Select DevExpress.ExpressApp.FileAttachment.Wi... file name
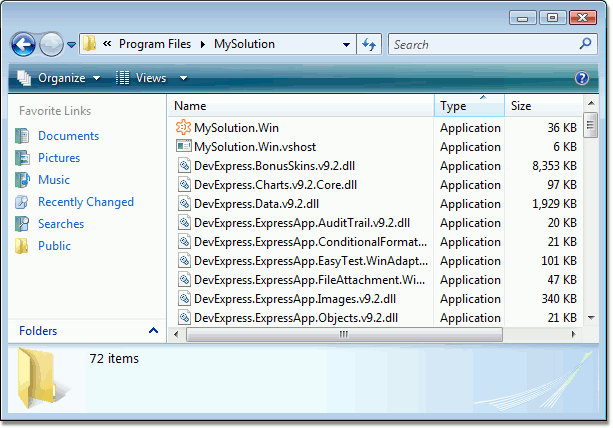The image size is (613, 428). 309,280
